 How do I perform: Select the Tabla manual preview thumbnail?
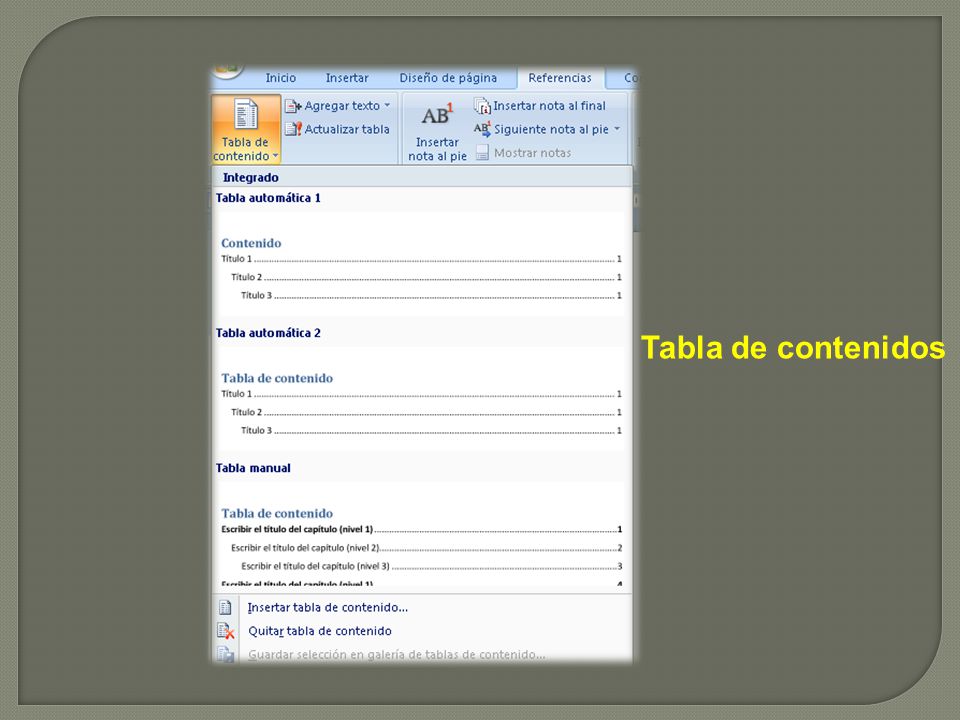click(420, 534)
